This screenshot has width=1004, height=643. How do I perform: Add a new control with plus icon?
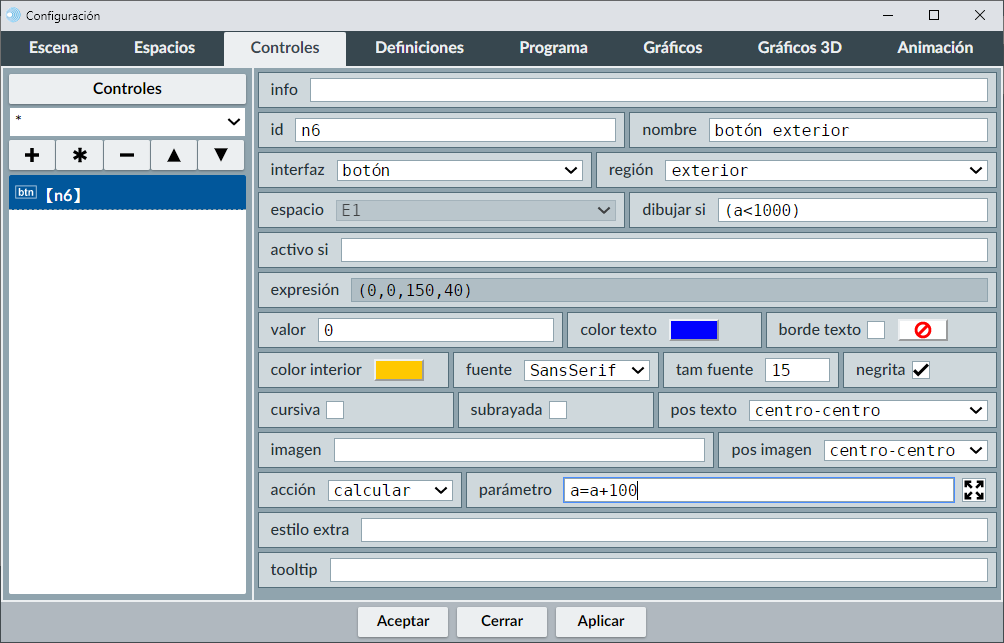[x=32, y=155]
